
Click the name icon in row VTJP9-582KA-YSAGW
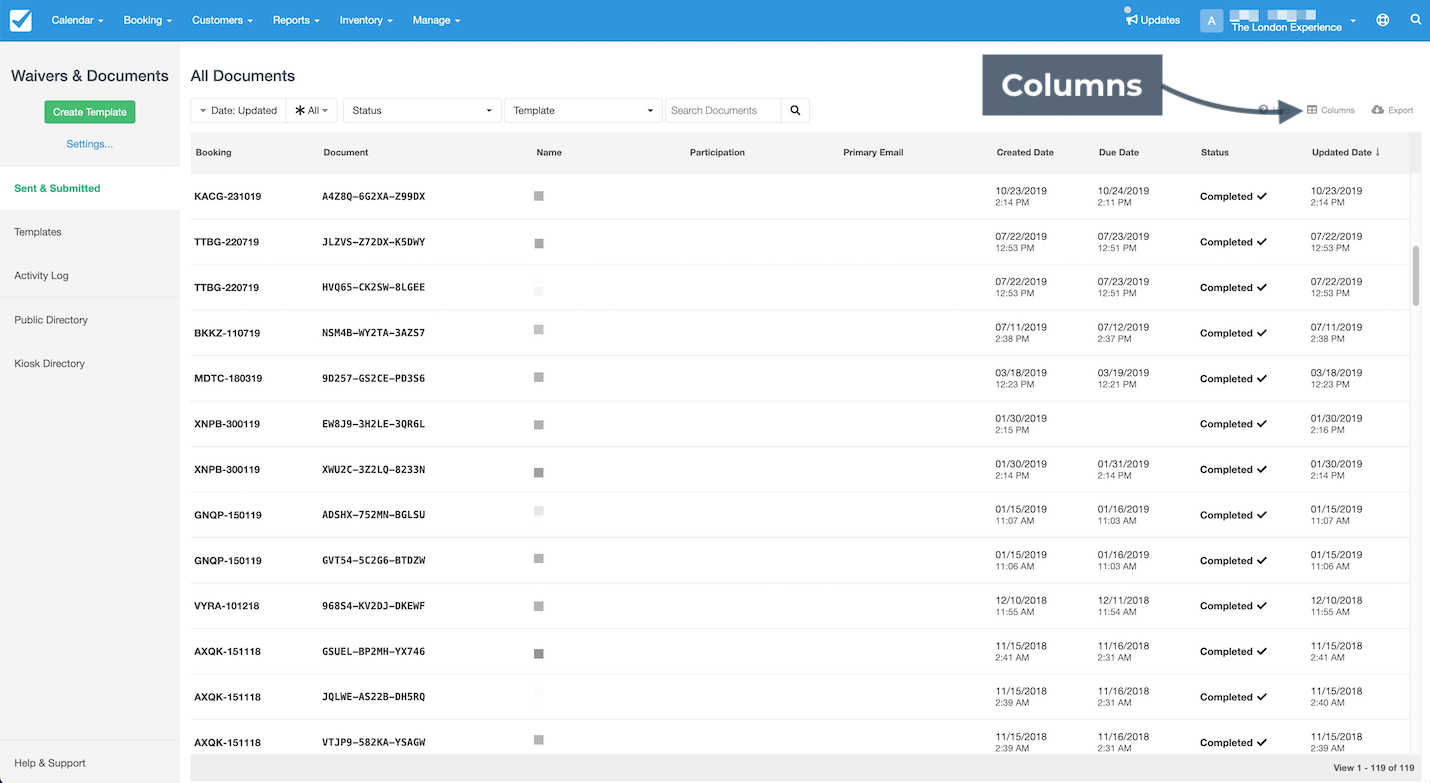(x=539, y=740)
